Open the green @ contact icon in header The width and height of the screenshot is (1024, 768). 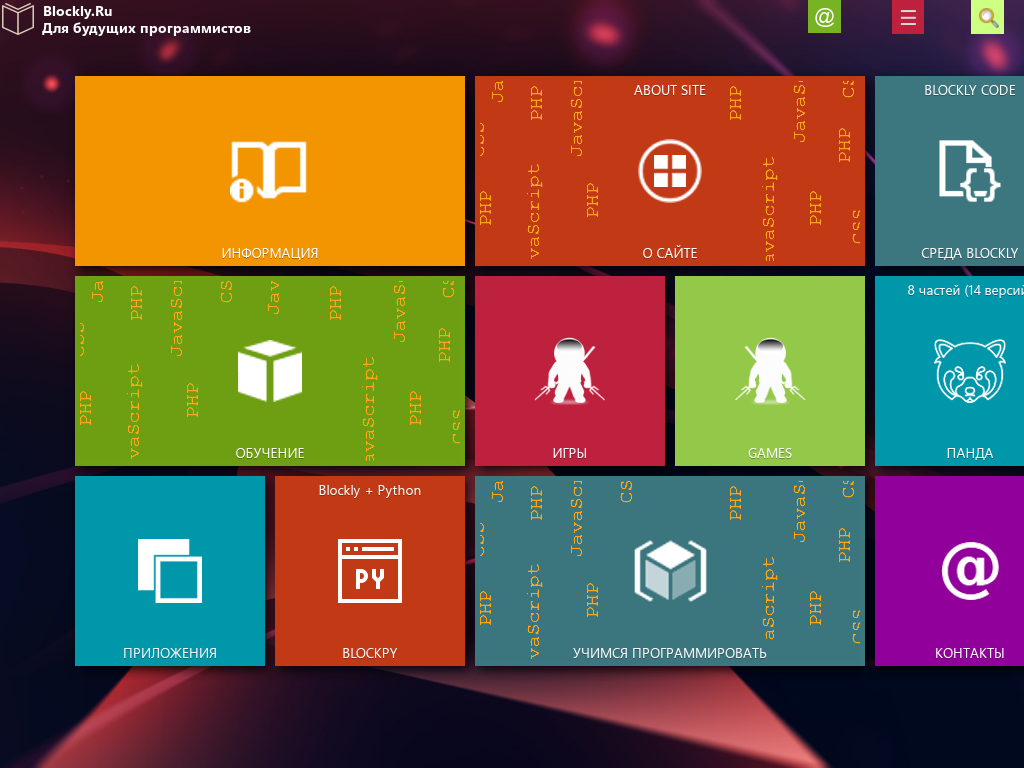[x=824, y=16]
